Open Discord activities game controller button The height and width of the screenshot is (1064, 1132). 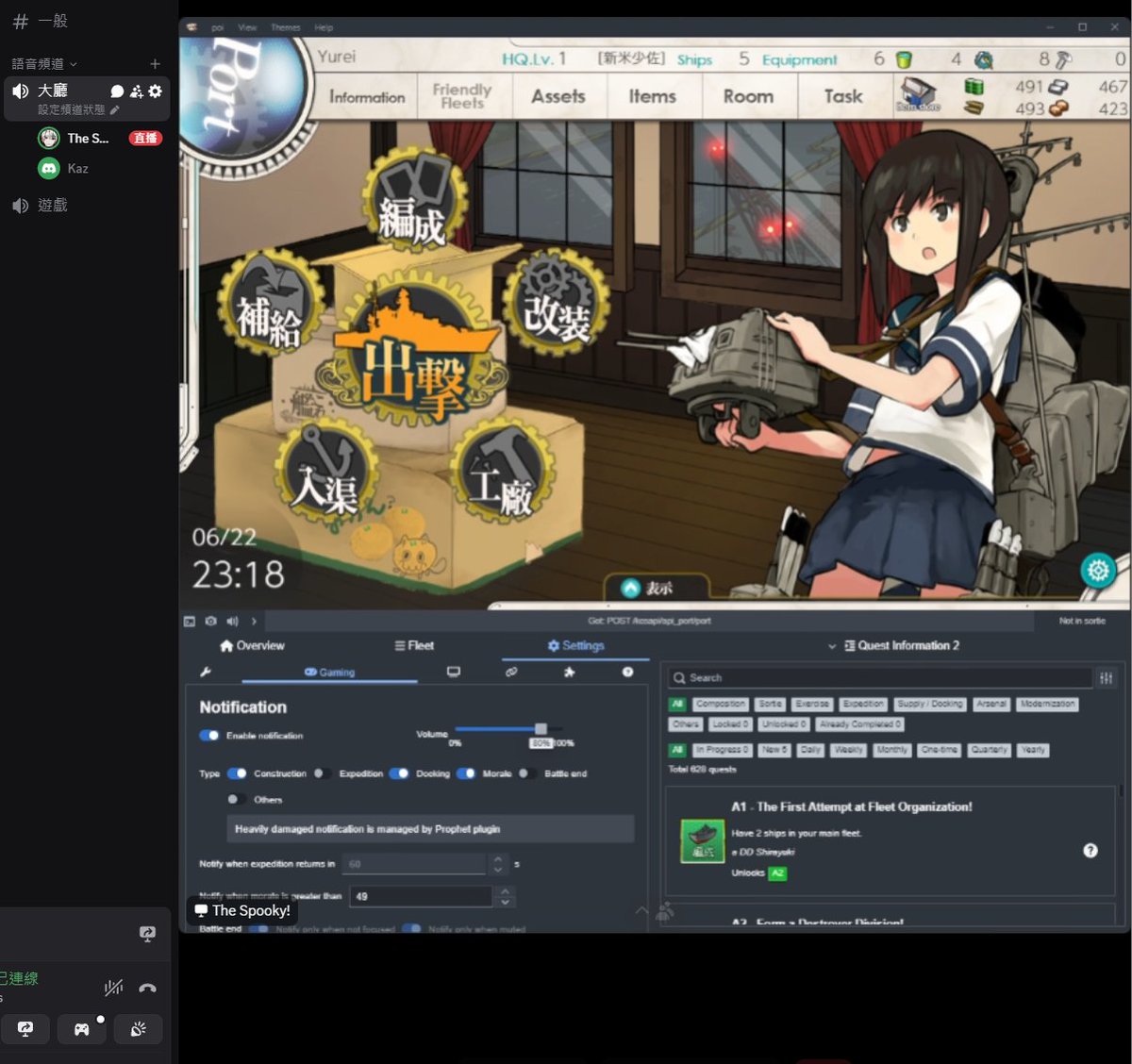click(82, 1029)
